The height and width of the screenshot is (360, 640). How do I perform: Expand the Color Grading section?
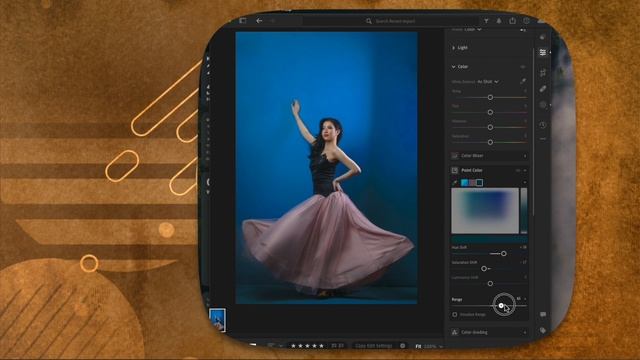525,332
